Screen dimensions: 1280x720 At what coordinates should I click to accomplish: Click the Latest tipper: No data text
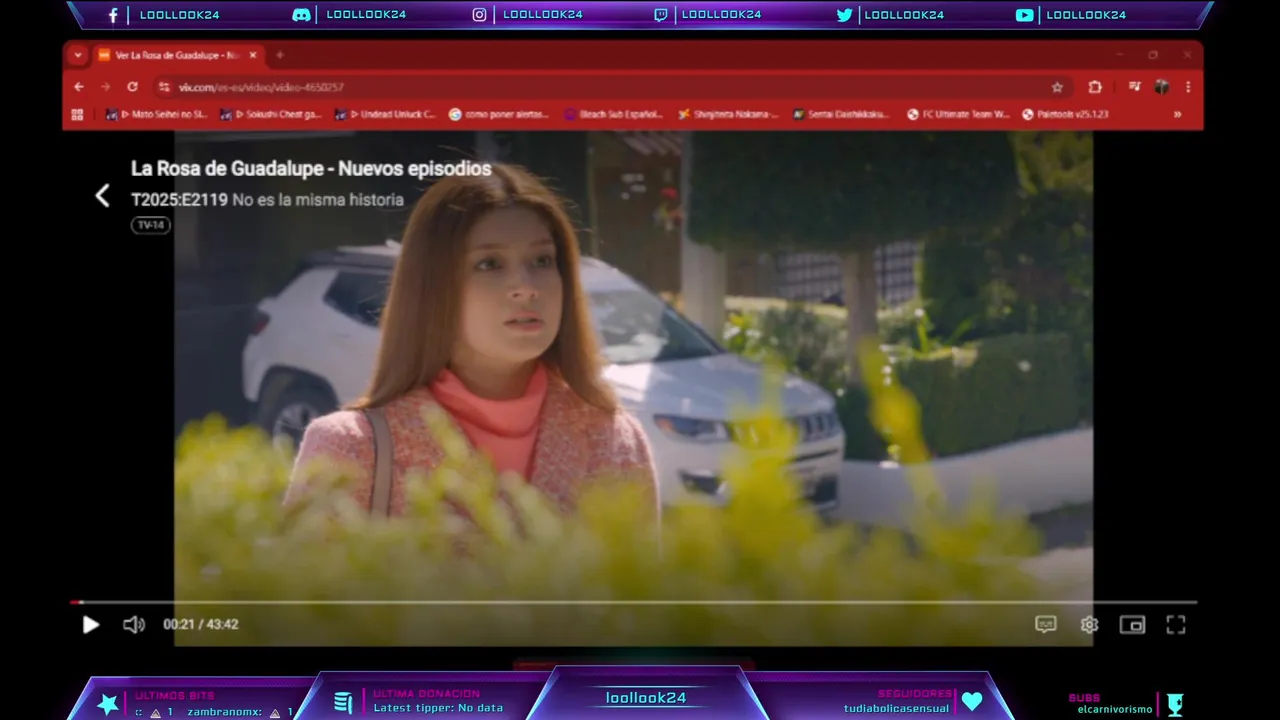tap(438, 708)
